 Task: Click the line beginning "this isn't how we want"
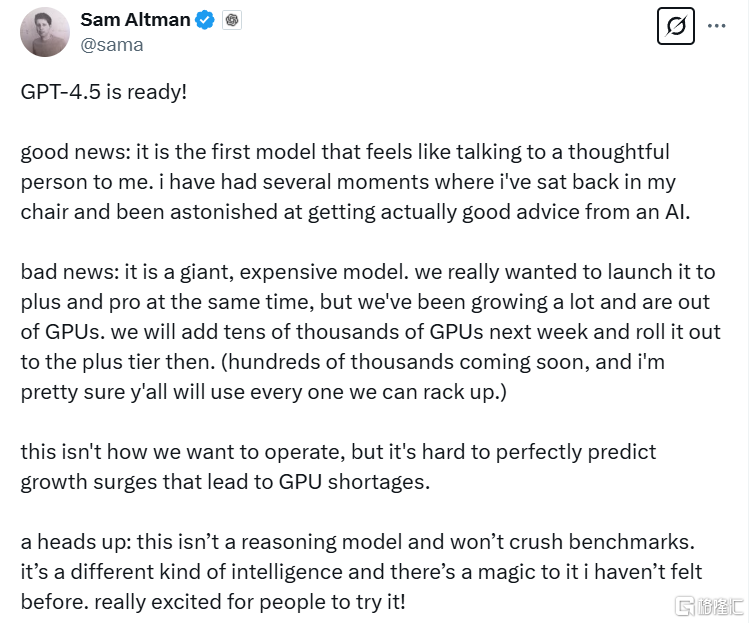pos(338,452)
